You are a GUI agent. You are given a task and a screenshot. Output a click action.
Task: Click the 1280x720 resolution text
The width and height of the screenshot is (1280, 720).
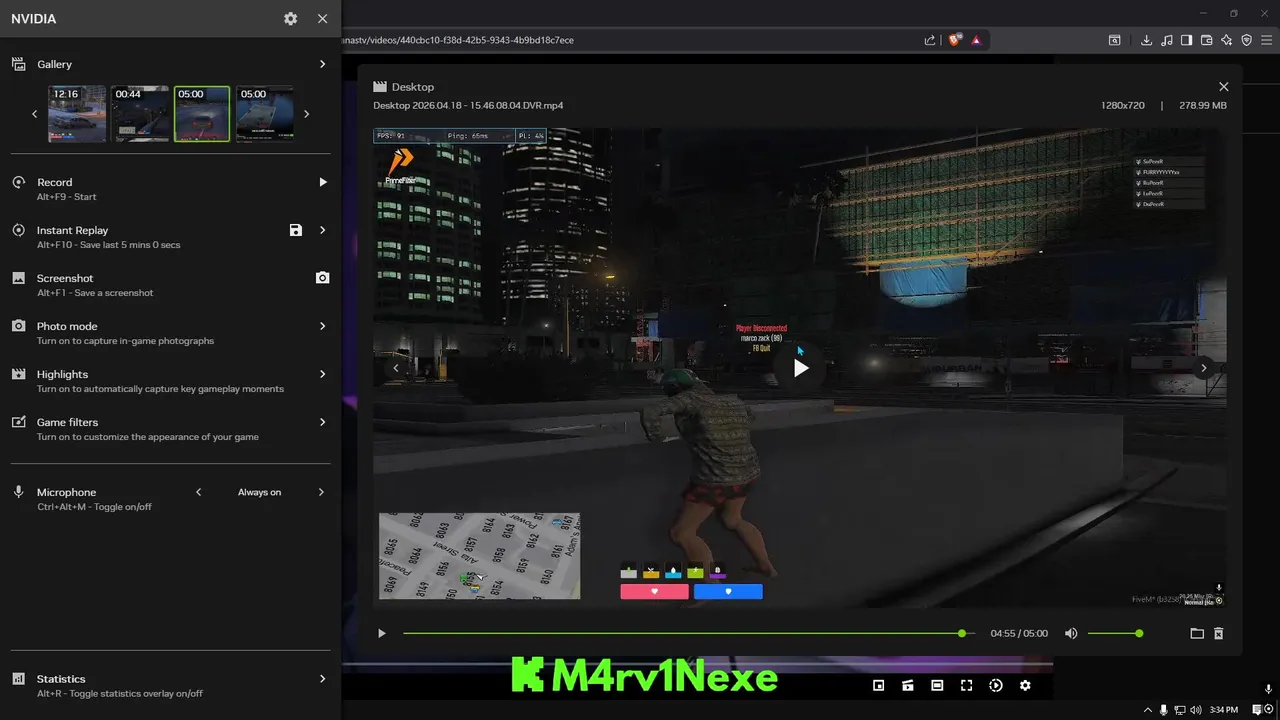(x=1123, y=105)
